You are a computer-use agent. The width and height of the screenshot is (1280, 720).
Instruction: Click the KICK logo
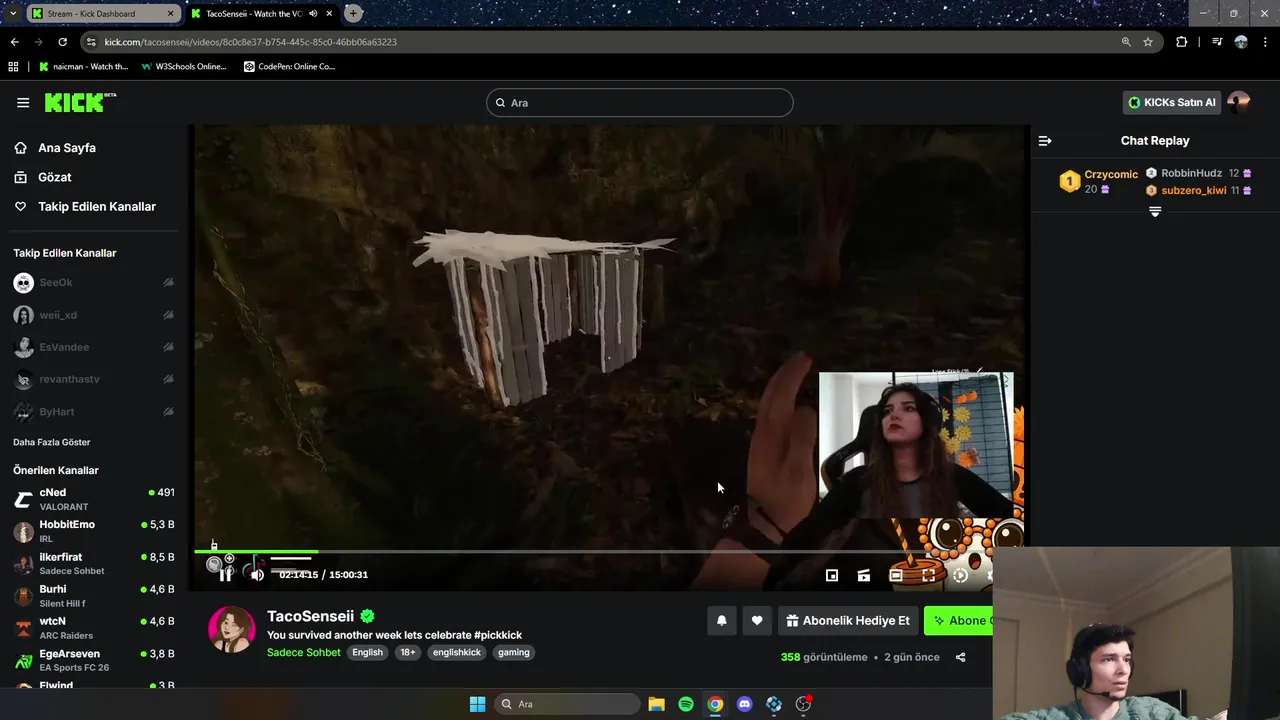80,102
